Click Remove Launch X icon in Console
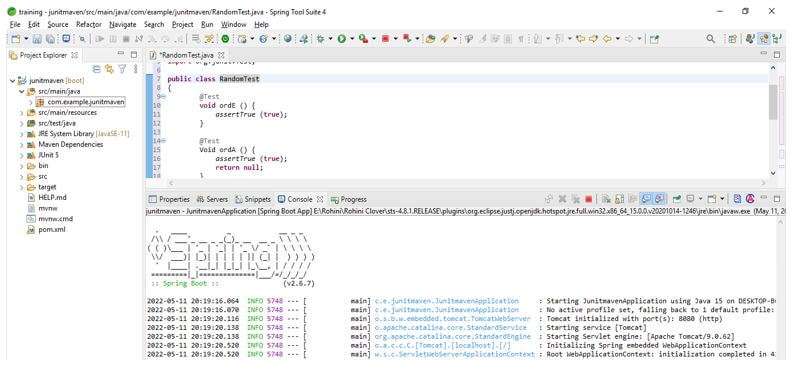This screenshot has height=376, width=799. (562, 199)
